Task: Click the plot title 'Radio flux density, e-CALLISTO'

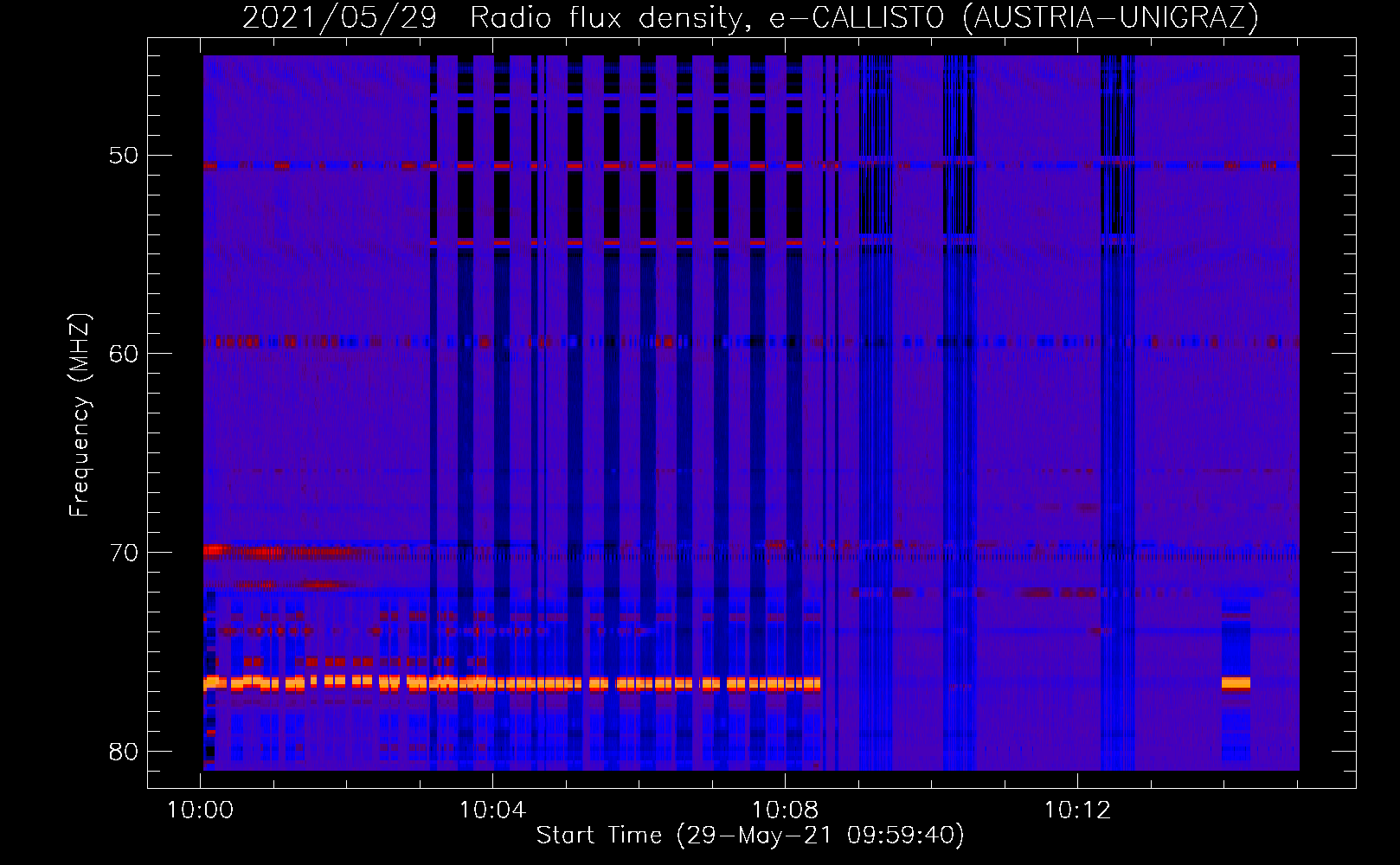Action: (x=707, y=18)
